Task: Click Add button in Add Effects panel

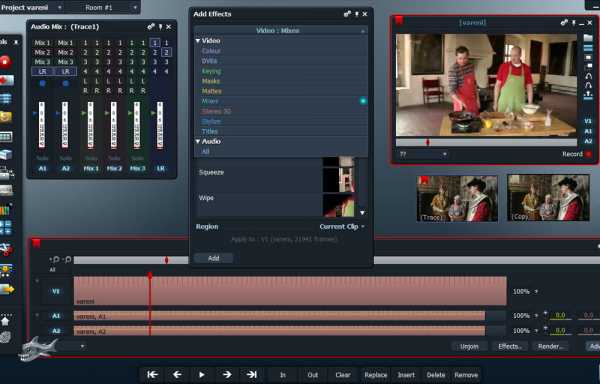Action: 214,258
